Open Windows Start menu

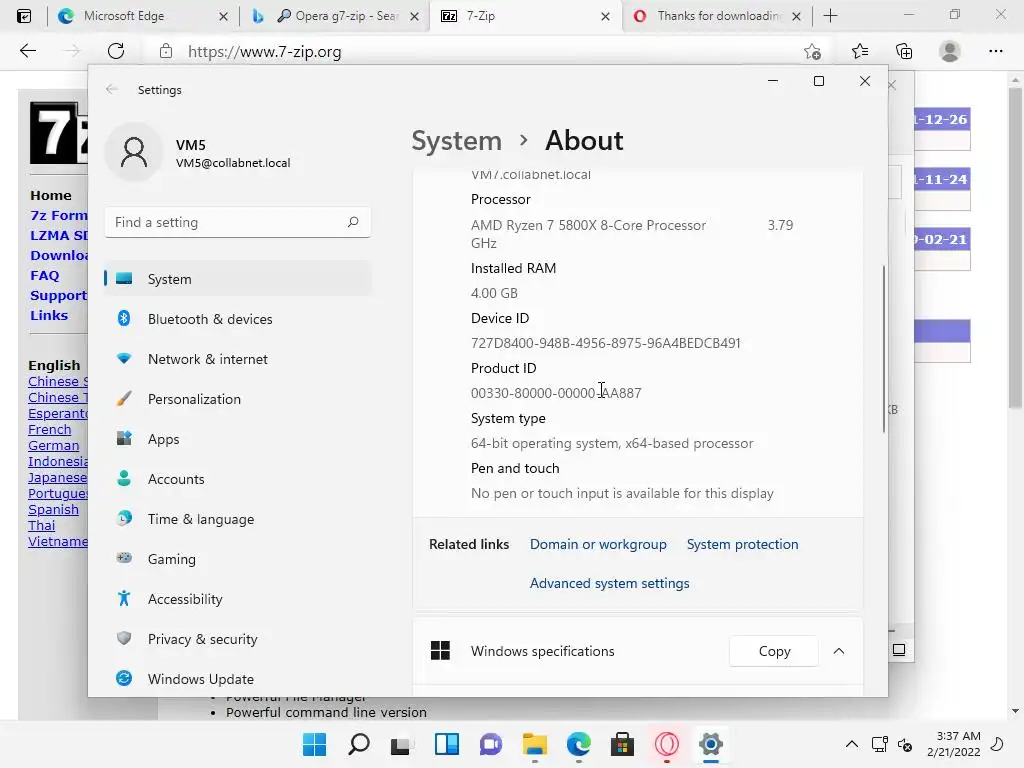315,744
